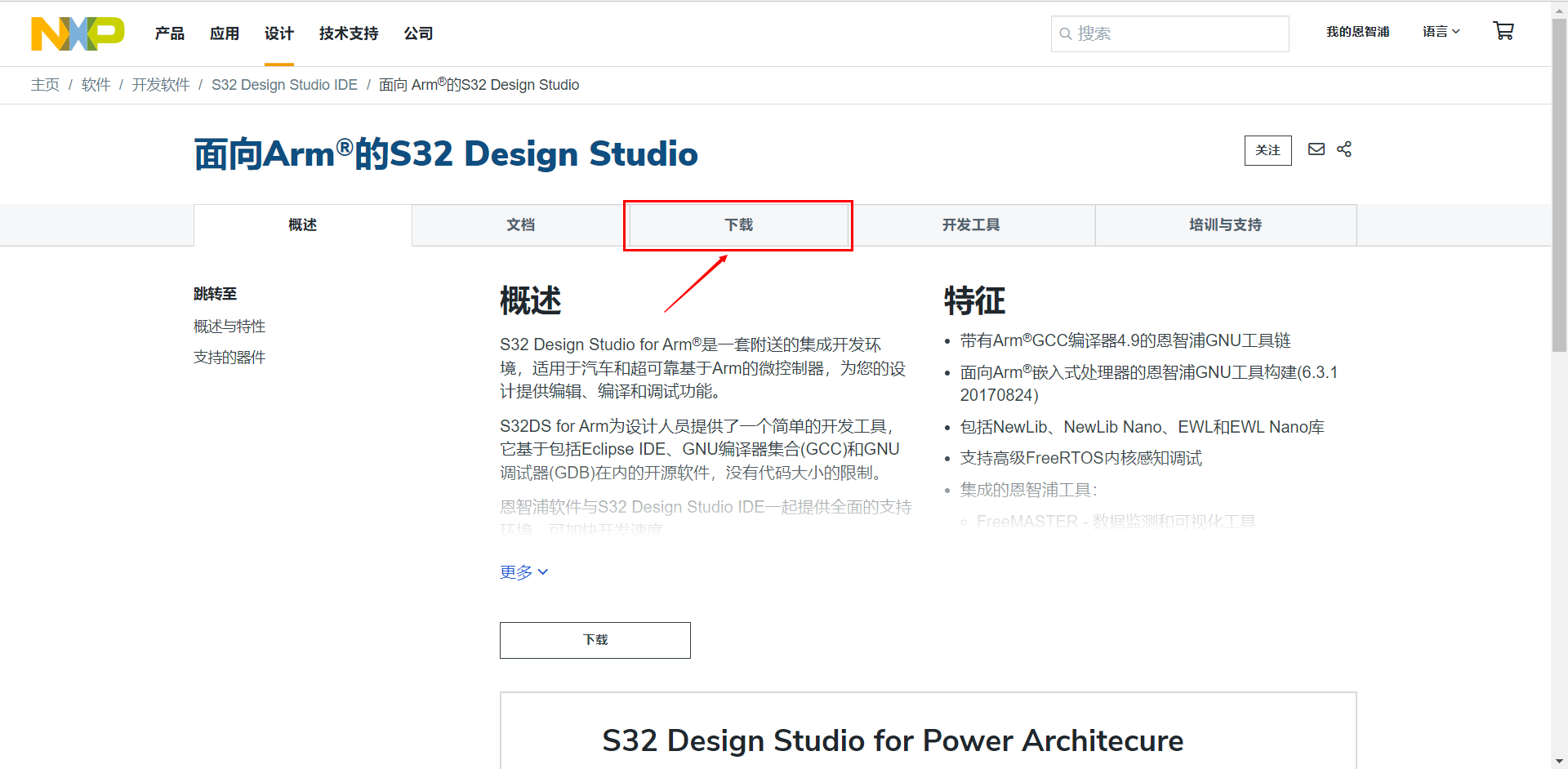Click the search magnifier icon
This screenshot has height=769, width=1568.
point(1066,33)
